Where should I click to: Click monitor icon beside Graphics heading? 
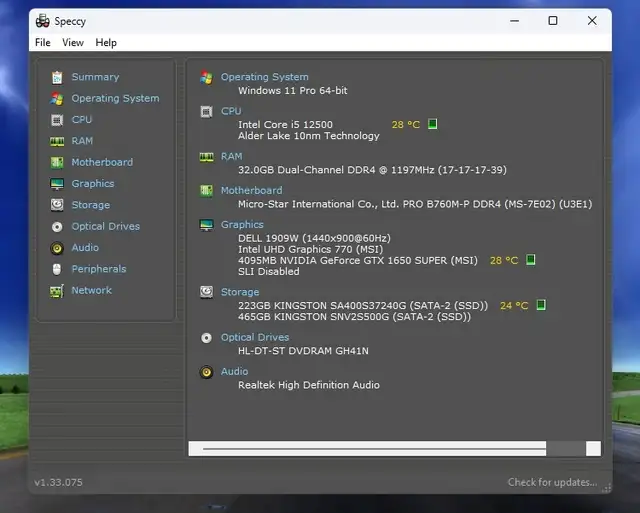(x=207, y=225)
